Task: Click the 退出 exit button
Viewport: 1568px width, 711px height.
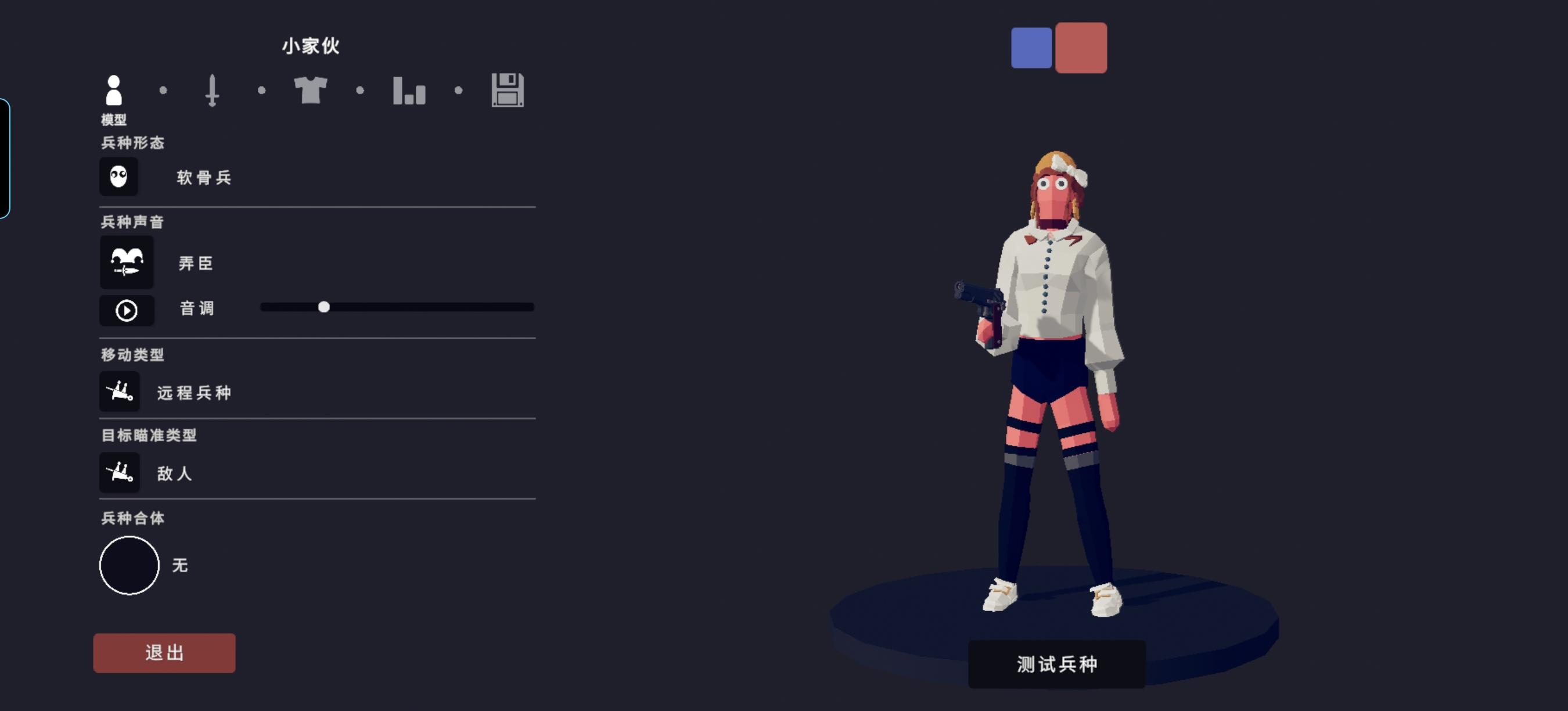Action: click(164, 652)
